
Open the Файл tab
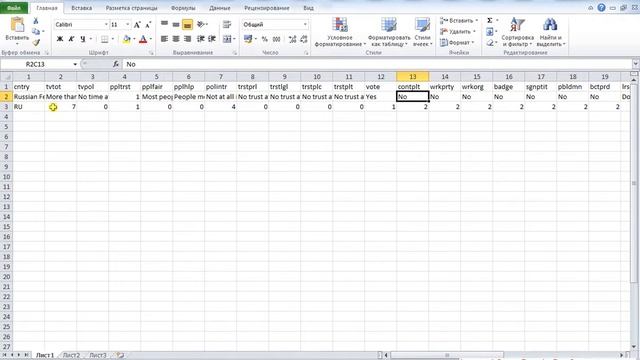(x=14, y=8)
